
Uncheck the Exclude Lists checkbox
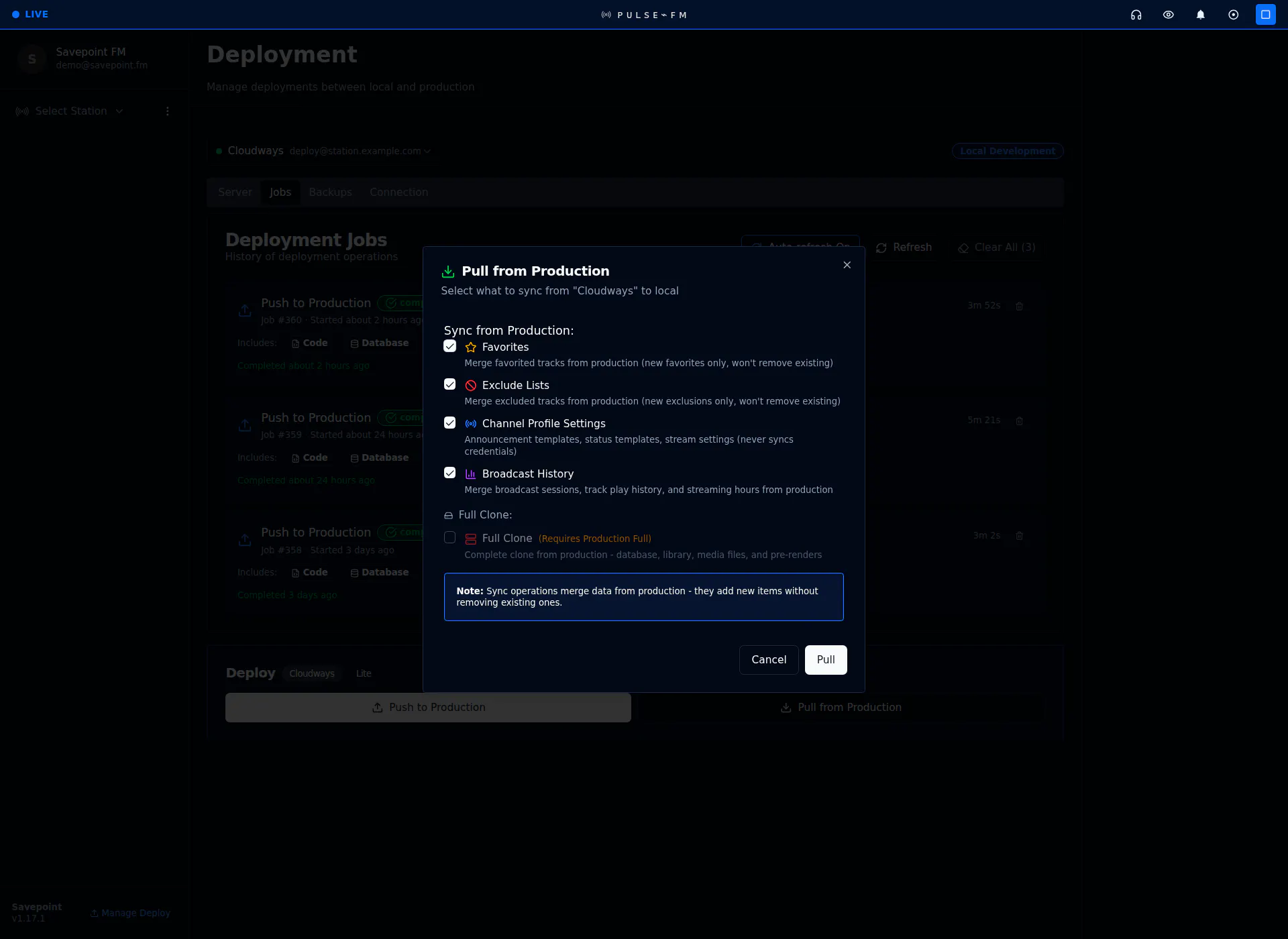pos(449,384)
